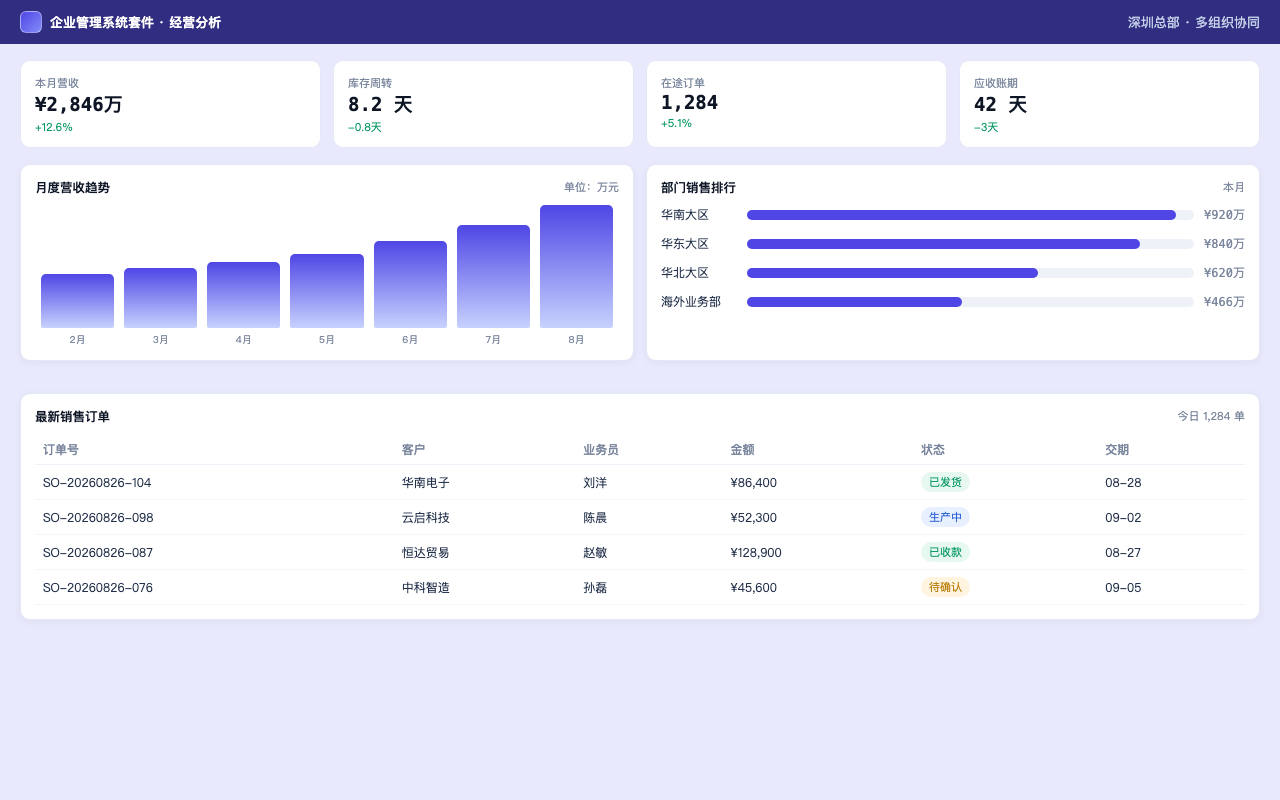Click the 华南大区 sales progress bar
1280x800 pixels.
click(970, 215)
